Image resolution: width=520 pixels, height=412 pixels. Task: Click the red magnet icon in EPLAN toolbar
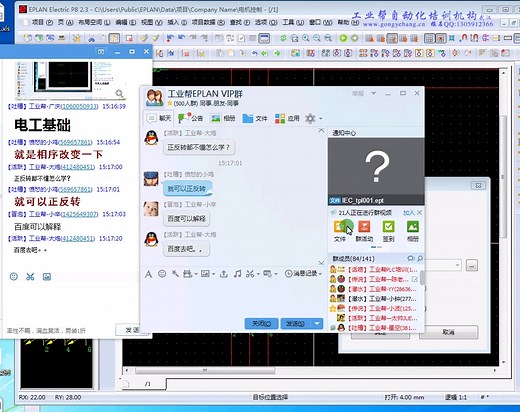coord(464,38)
